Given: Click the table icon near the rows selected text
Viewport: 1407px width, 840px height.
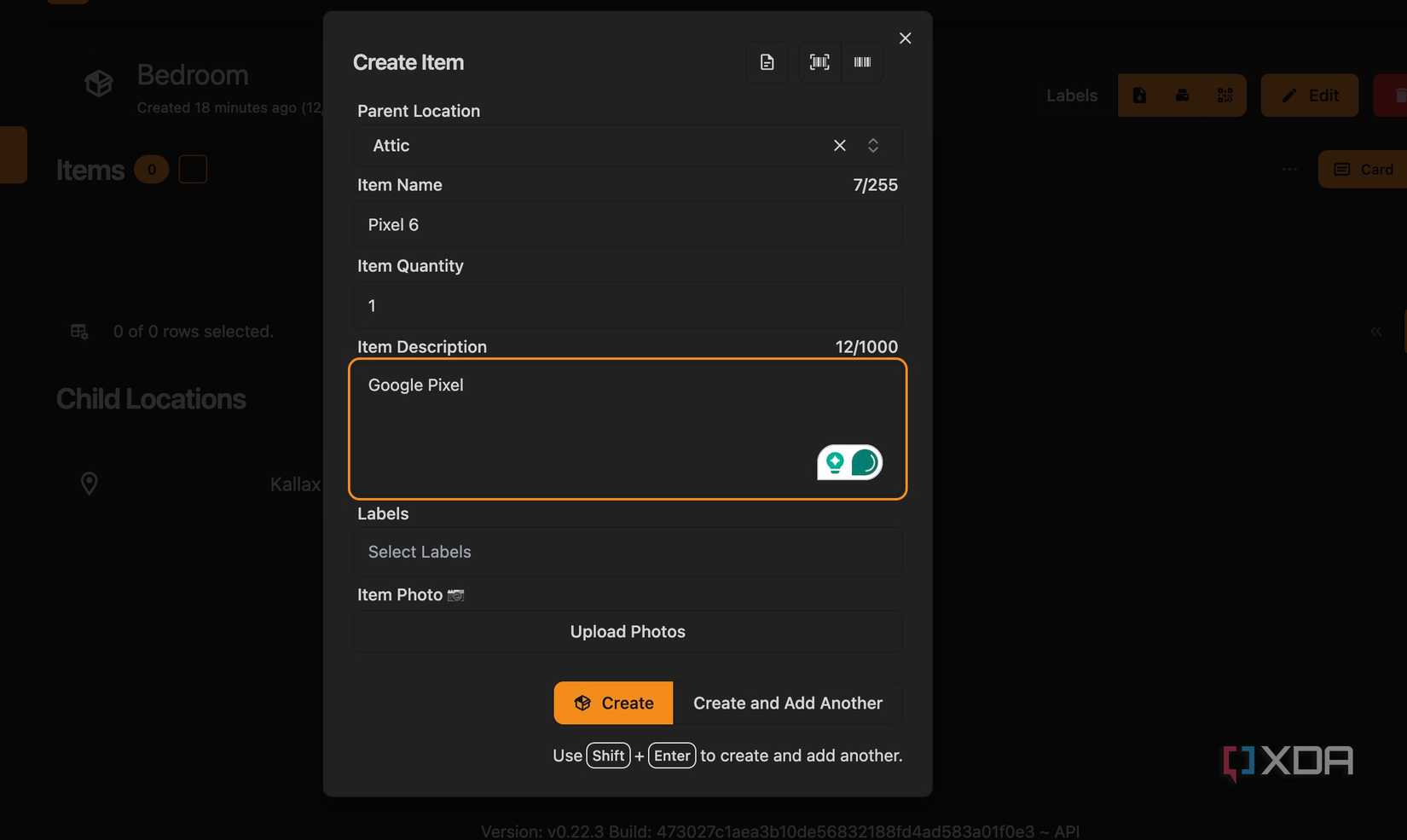Looking at the screenshot, I should (78, 331).
